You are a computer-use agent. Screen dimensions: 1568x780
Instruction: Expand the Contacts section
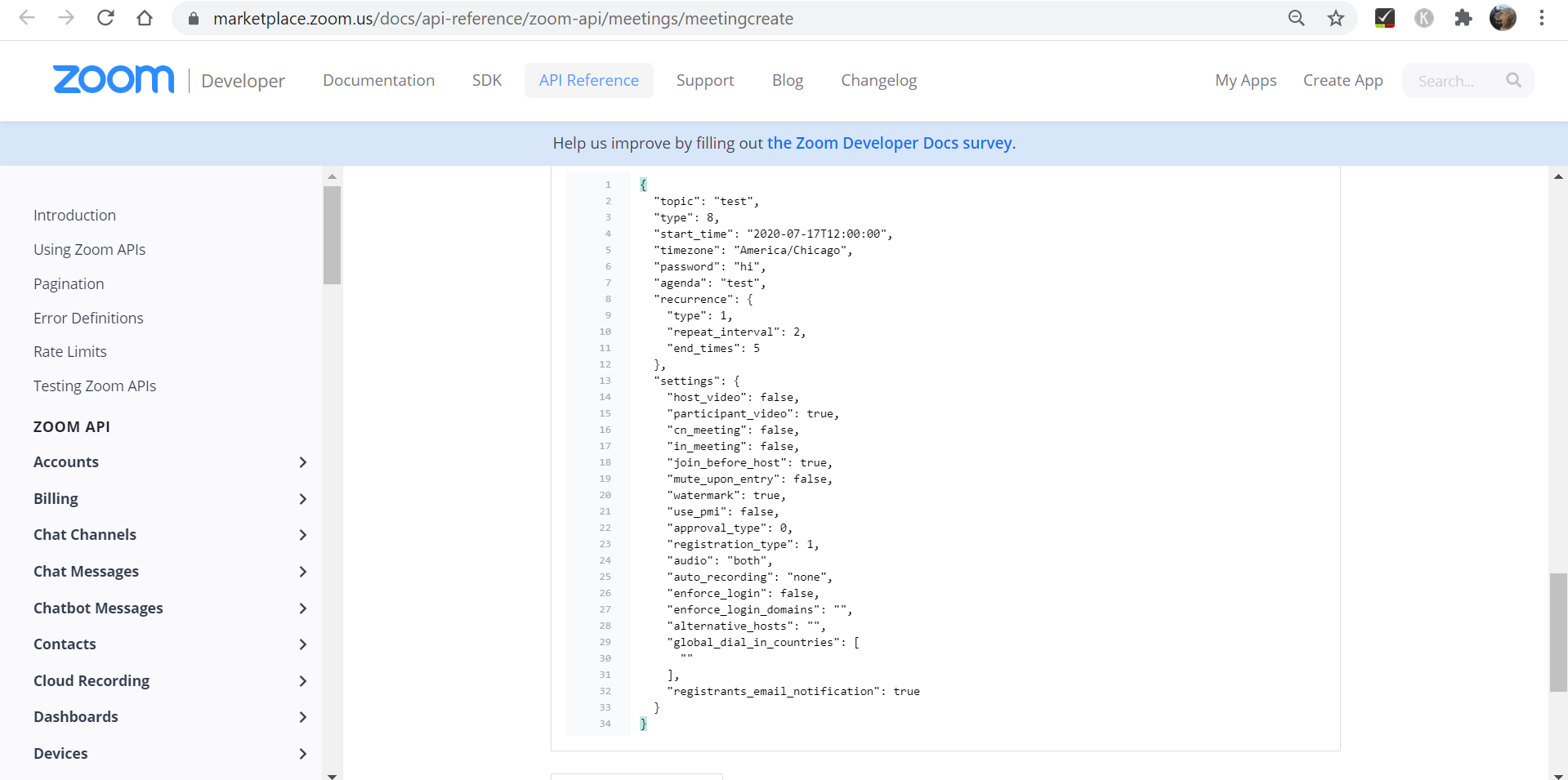tap(303, 644)
